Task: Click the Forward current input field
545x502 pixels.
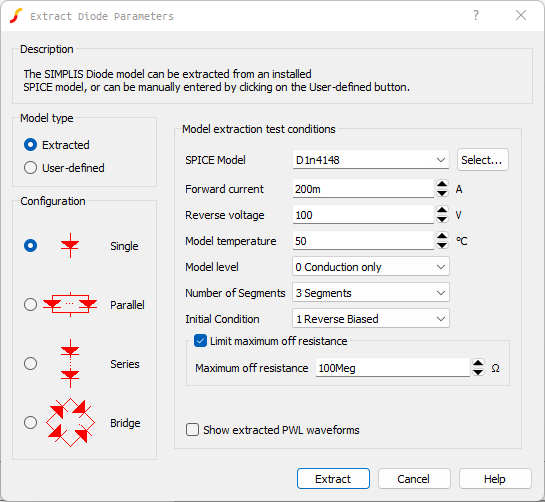Action: (363, 189)
